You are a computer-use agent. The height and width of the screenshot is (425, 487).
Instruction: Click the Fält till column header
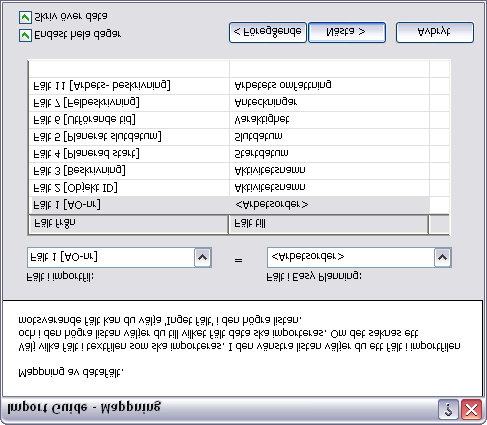coord(329,224)
